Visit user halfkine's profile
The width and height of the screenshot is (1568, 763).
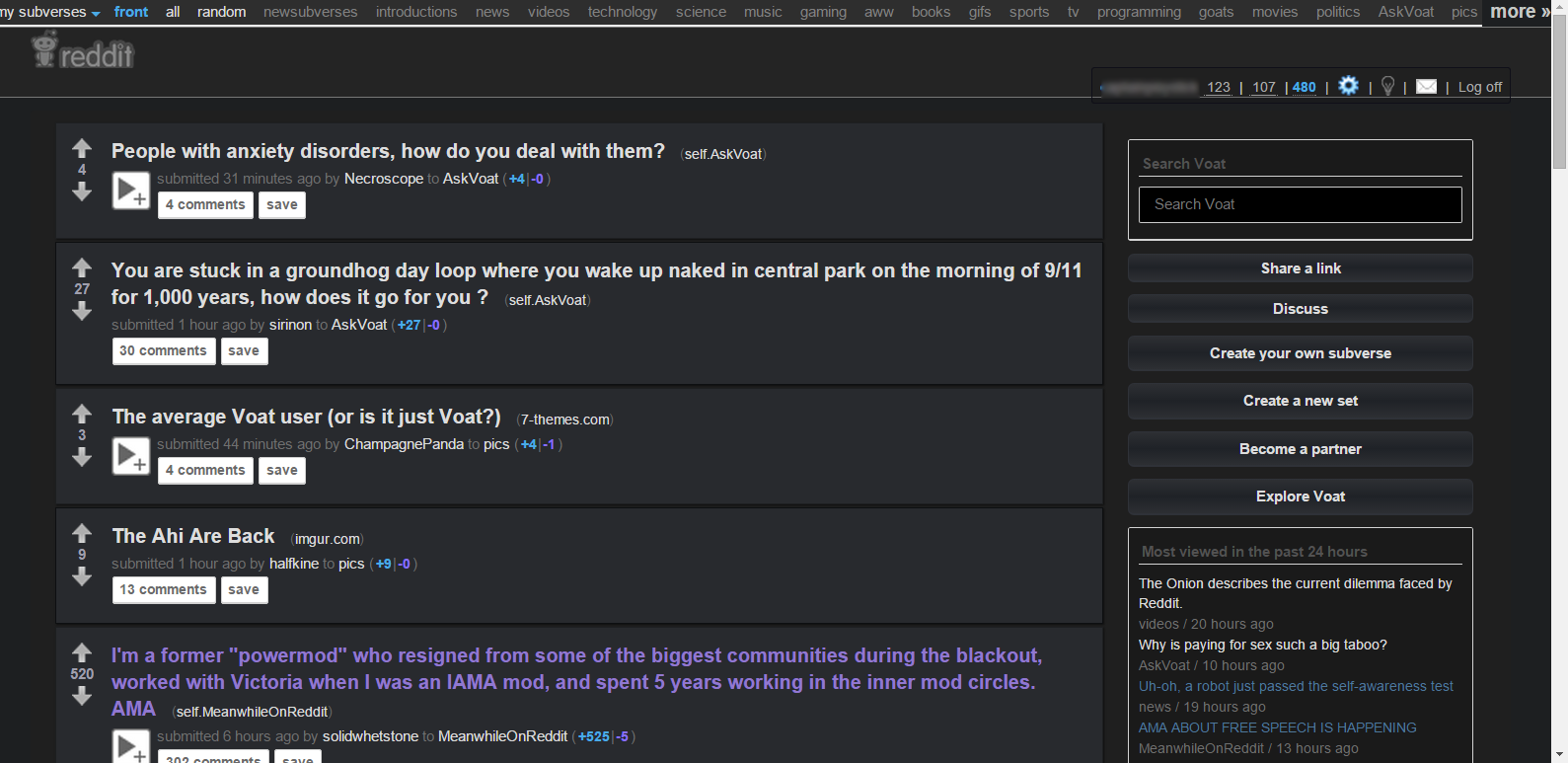[294, 564]
